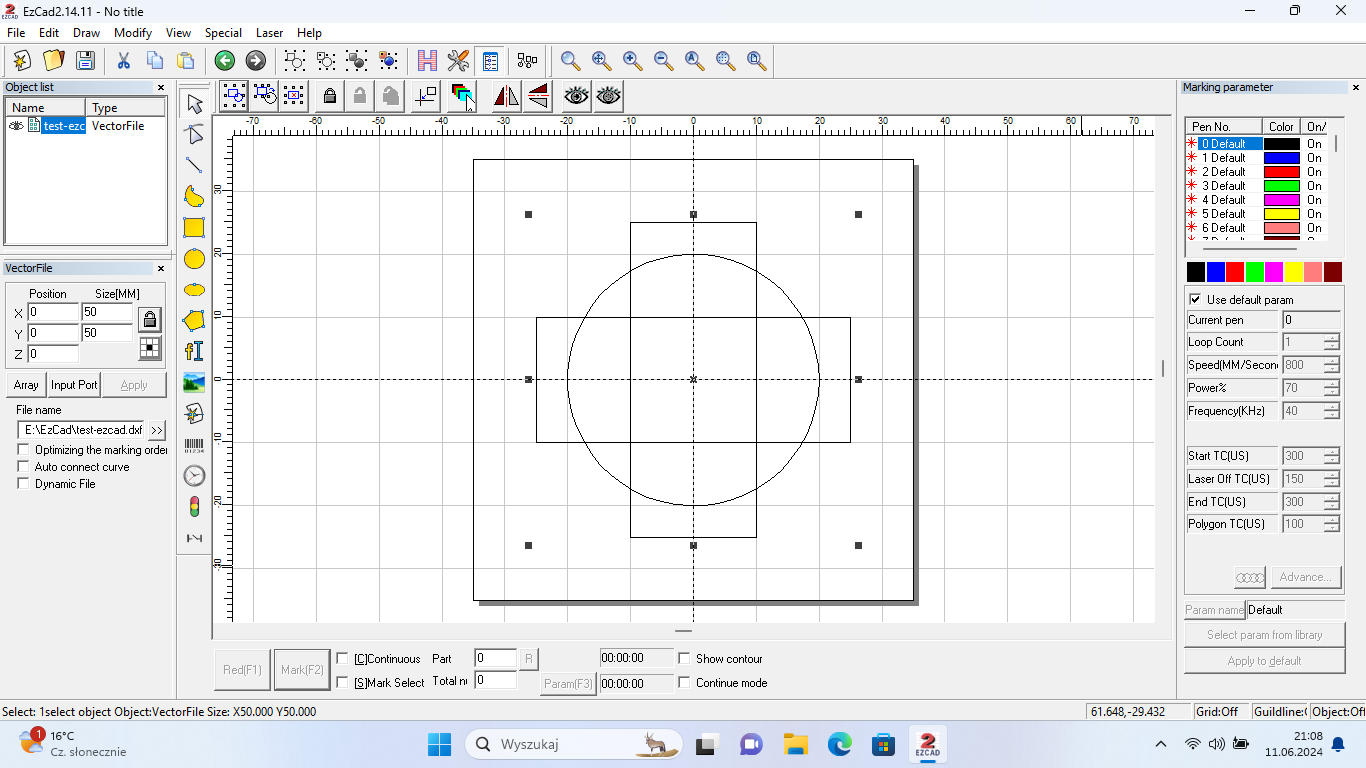The height and width of the screenshot is (768, 1366).
Task: Select the Timer clock tool
Action: coord(195,476)
